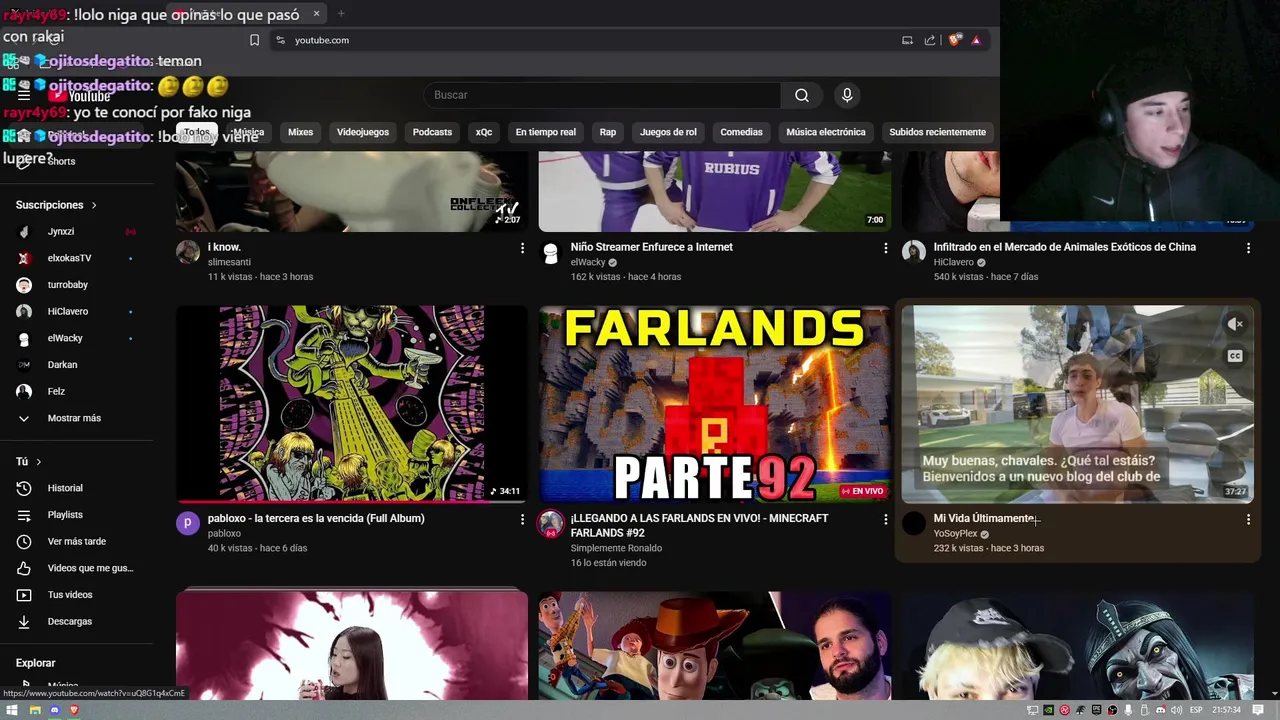Open pabloxo channel avatar

[x=188, y=523]
